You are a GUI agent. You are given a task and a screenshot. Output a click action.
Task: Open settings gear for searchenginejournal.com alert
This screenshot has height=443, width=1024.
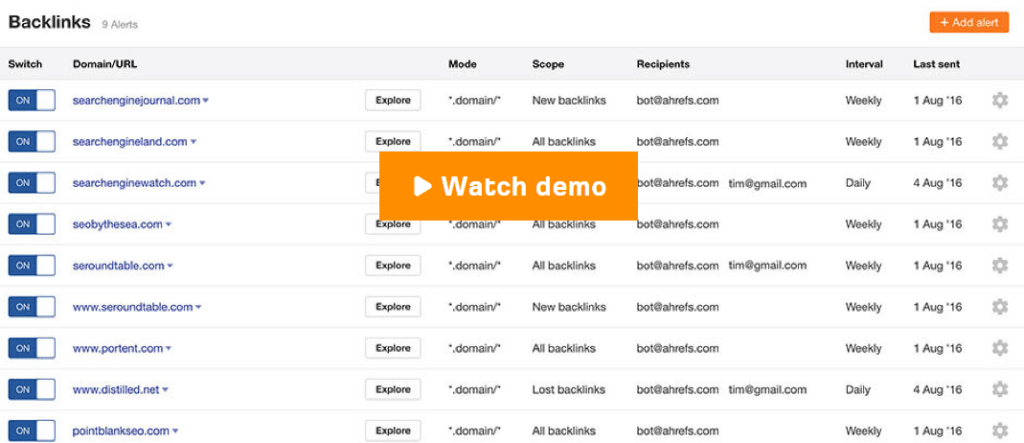tap(1000, 101)
